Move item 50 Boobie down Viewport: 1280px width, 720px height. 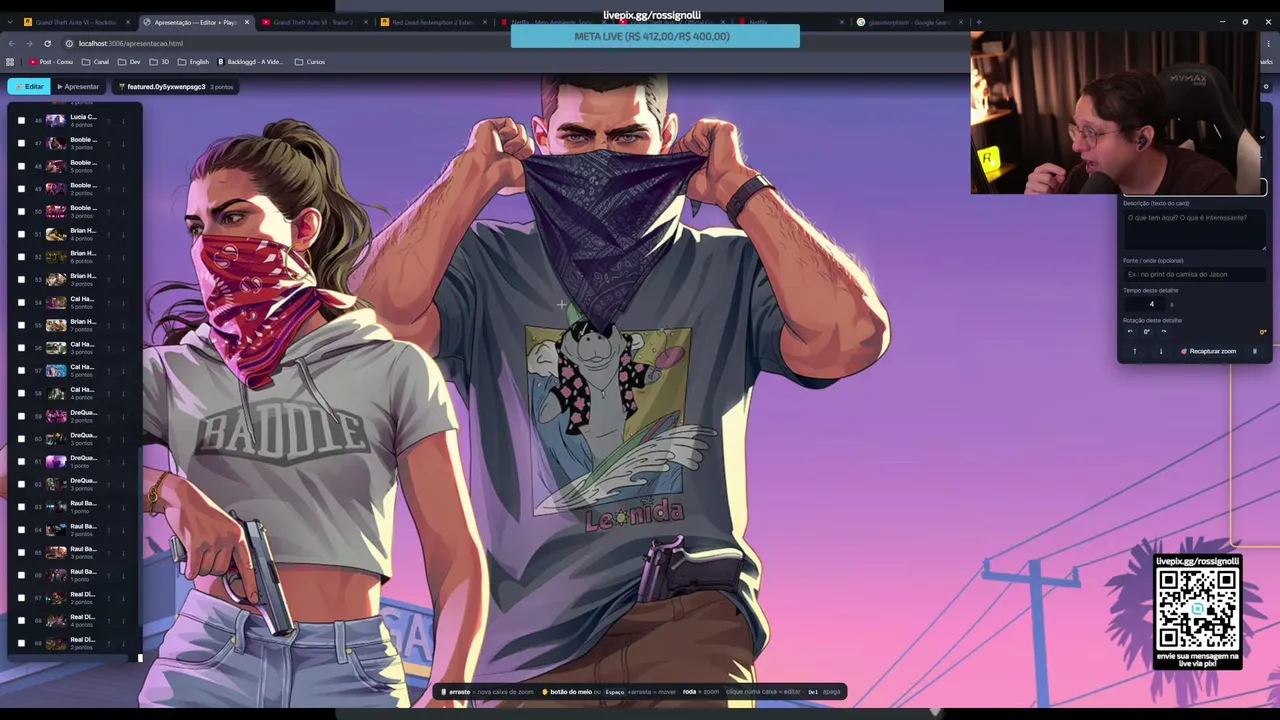pos(123,211)
